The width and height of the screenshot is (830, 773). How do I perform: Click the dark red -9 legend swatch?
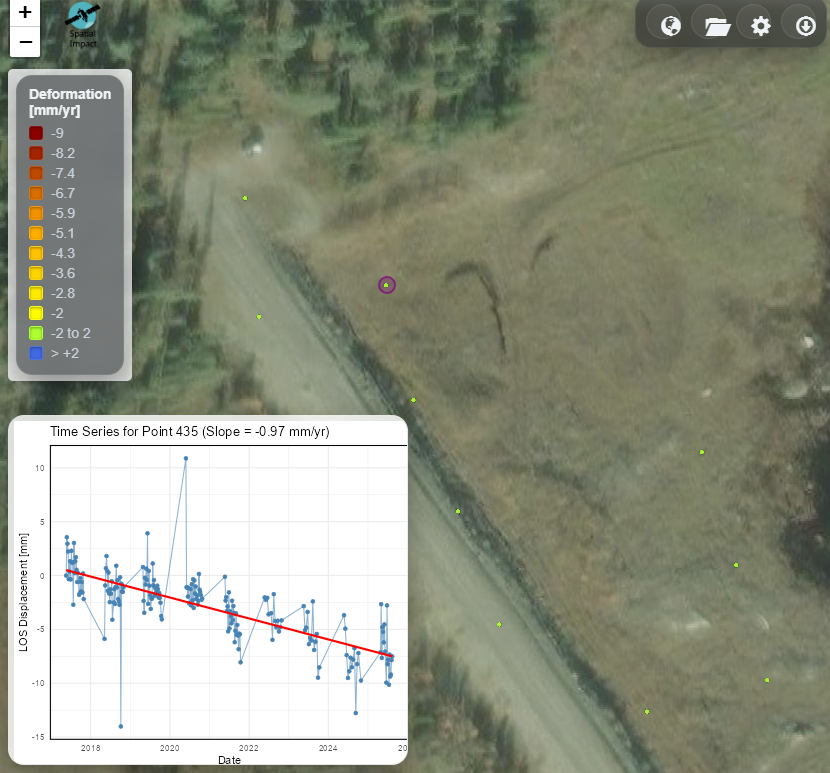(37, 133)
